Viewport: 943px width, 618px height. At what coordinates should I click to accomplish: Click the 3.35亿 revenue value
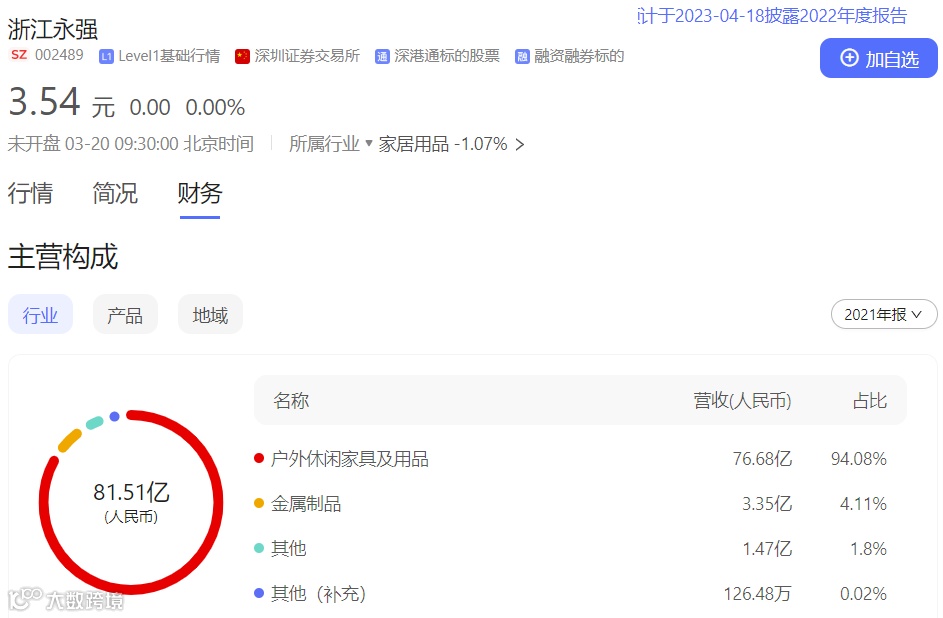click(x=767, y=503)
